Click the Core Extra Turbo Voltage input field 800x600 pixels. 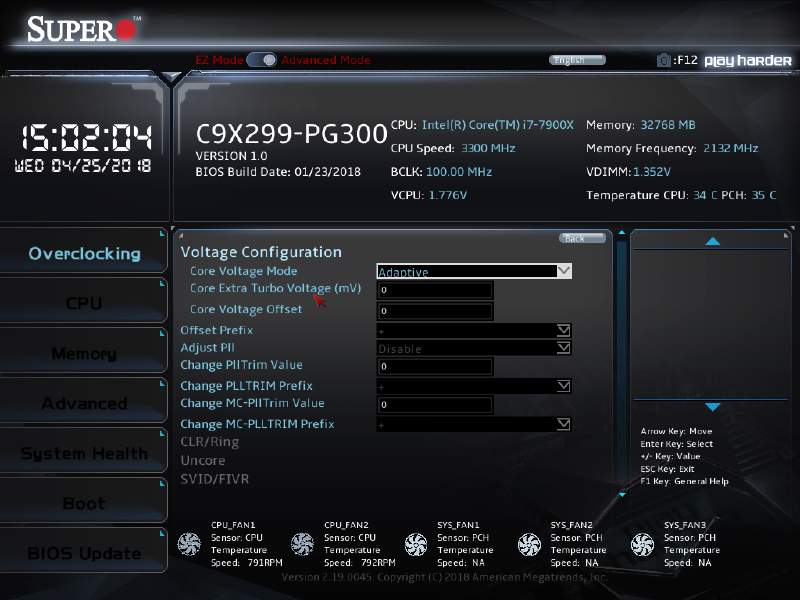(435, 290)
